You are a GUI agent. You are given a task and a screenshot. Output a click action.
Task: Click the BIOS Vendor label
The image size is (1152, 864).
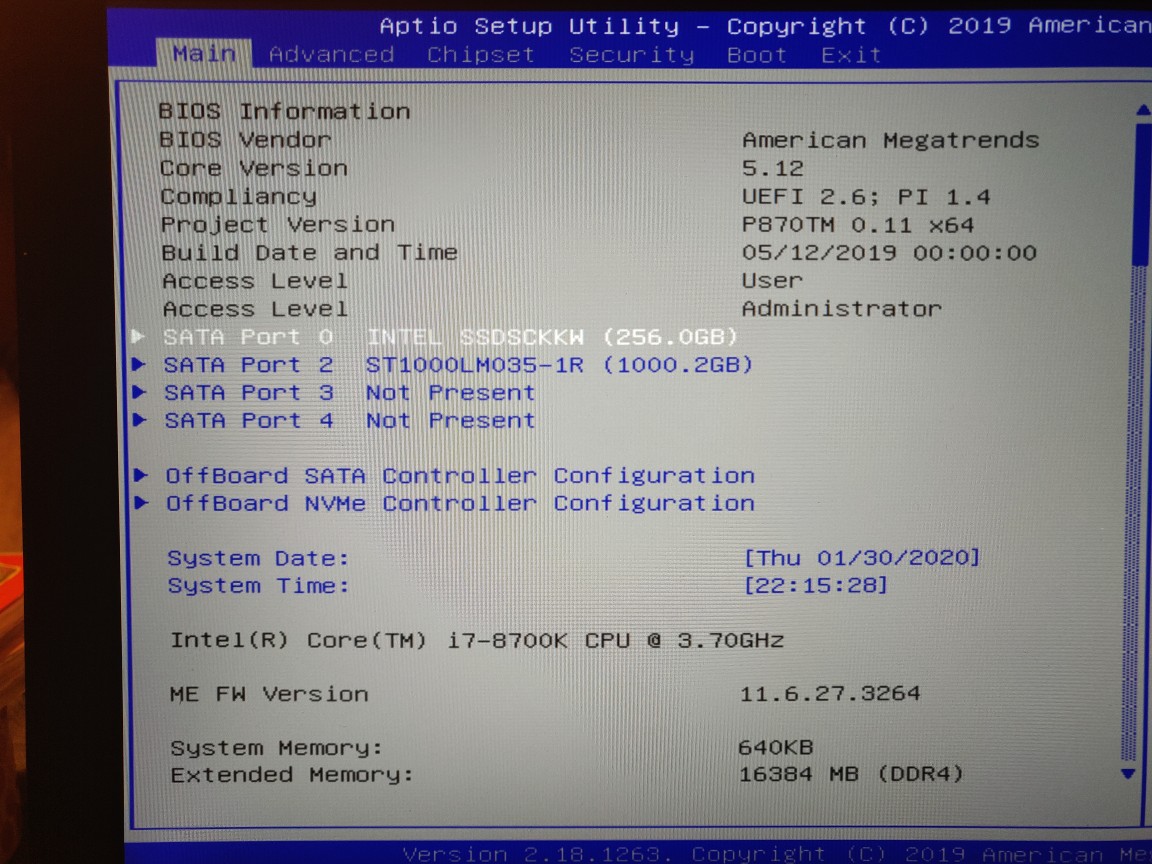point(245,140)
